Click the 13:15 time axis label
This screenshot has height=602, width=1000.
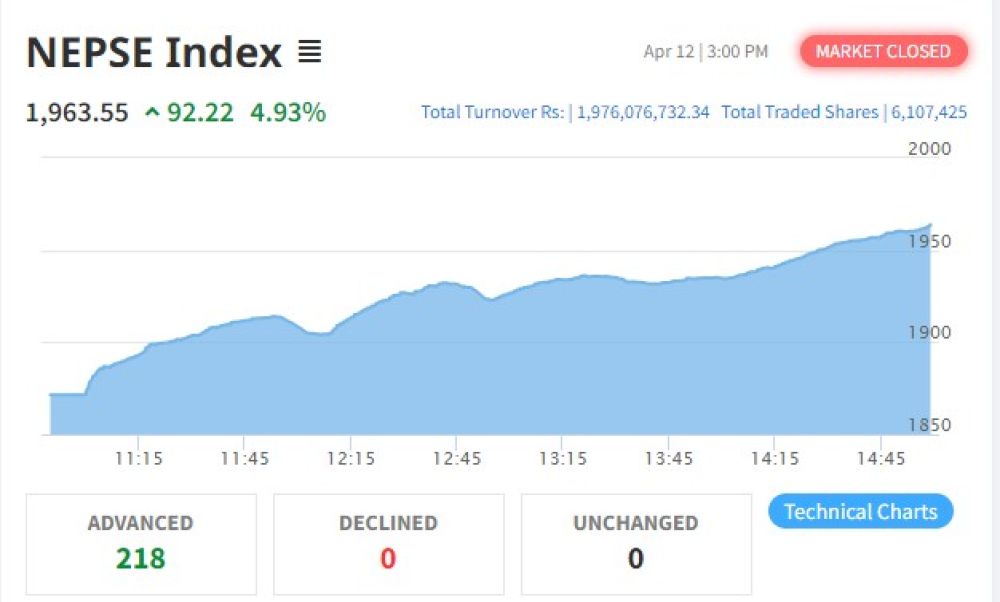(563, 458)
